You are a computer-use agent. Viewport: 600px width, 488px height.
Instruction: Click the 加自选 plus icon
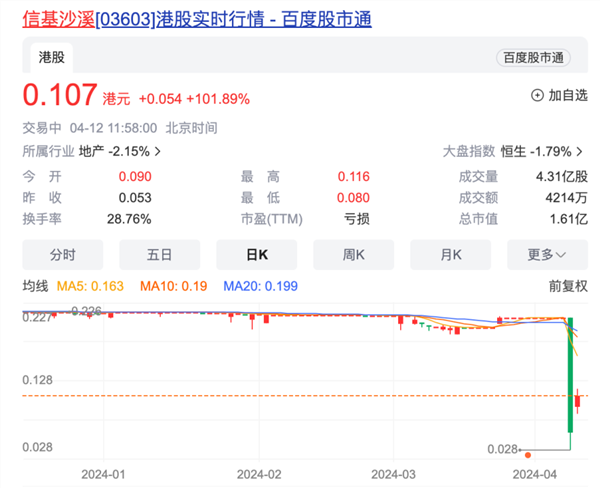[x=537, y=96]
